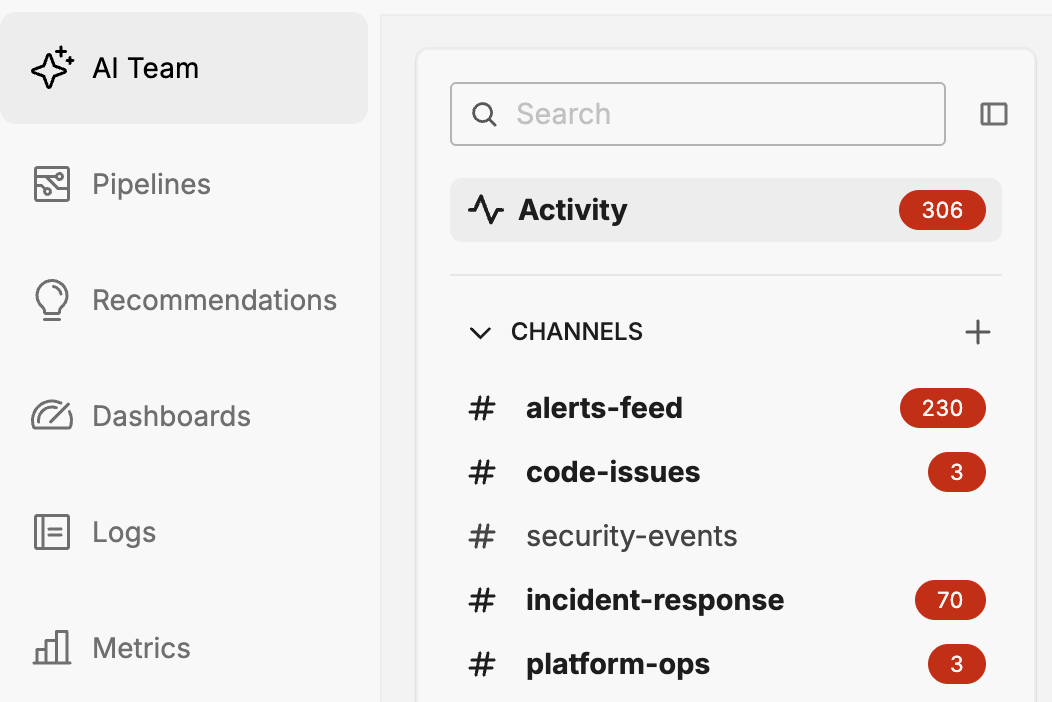The height and width of the screenshot is (702, 1052).
Task: Click the AI Team sparkle icon
Action: click(53, 68)
